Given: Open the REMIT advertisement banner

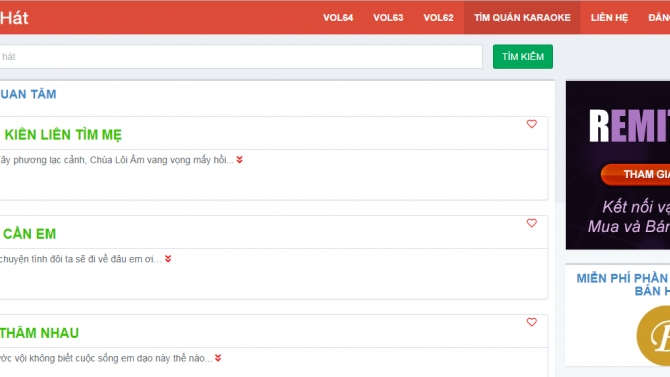Looking at the screenshot, I should pyautogui.click(x=618, y=165).
